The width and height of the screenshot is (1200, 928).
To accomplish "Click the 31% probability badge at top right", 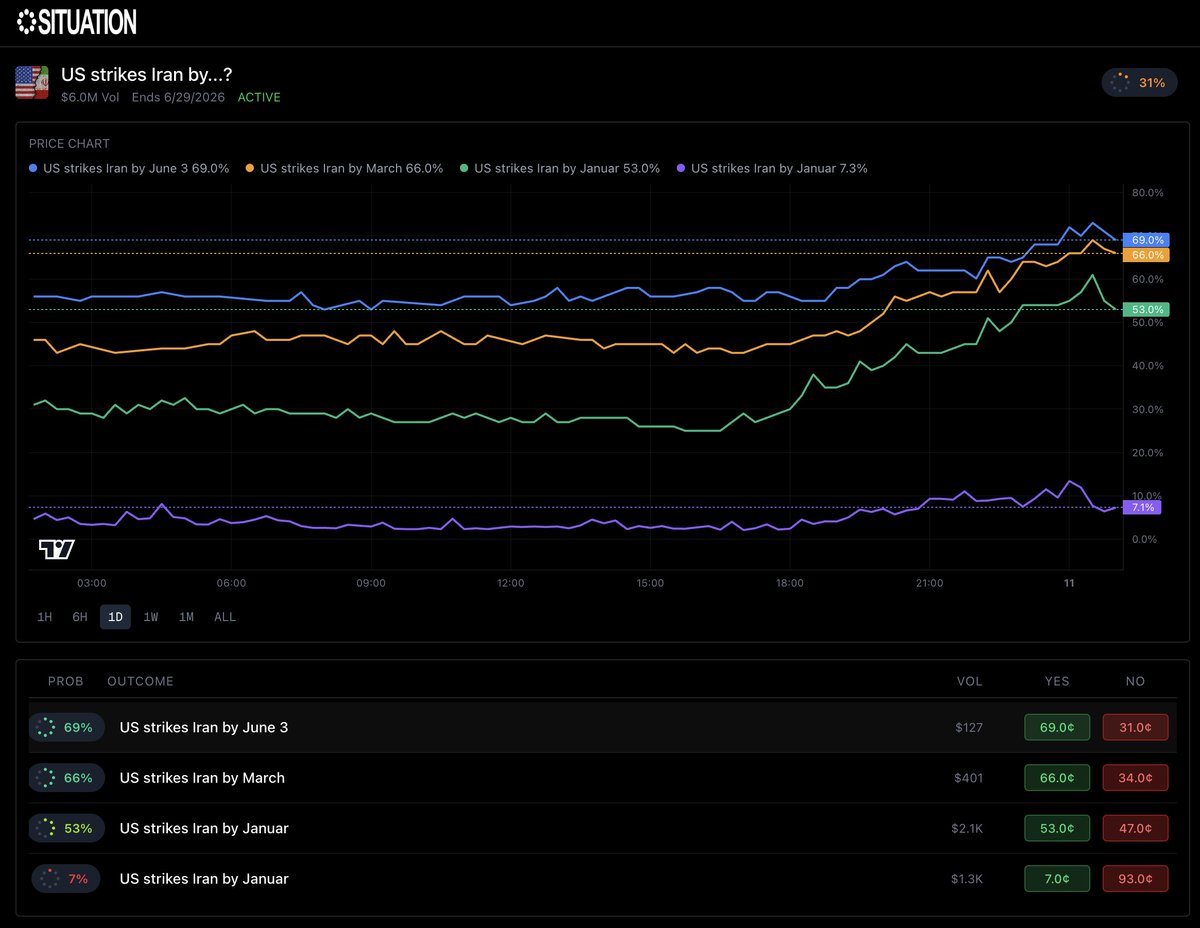I will click(x=1139, y=82).
